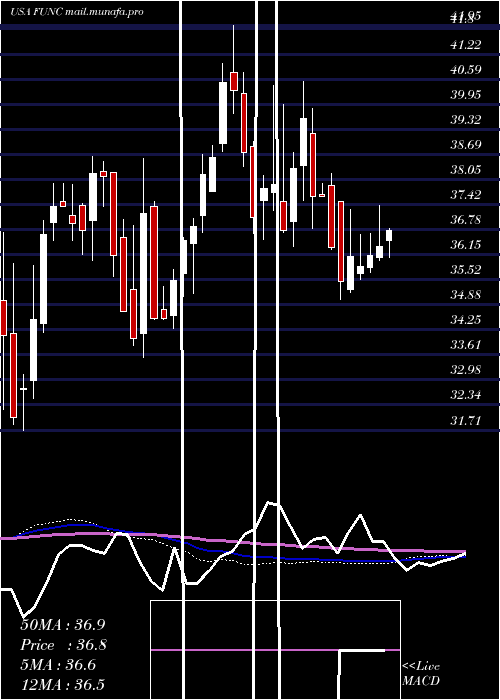Click the 39.95 price axis label
The width and height of the screenshot is (500, 700).
(466, 95)
